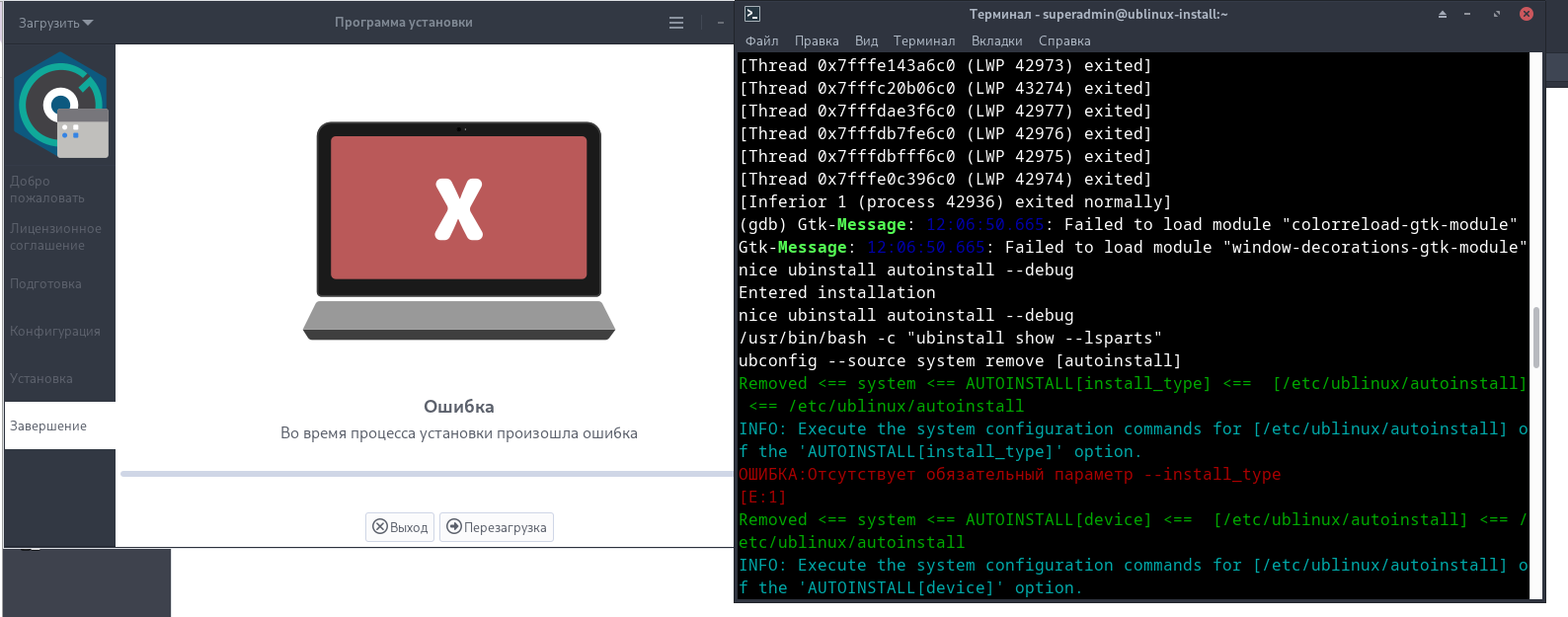
Task: Close the terminal with red X
Action: (x=1526, y=14)
